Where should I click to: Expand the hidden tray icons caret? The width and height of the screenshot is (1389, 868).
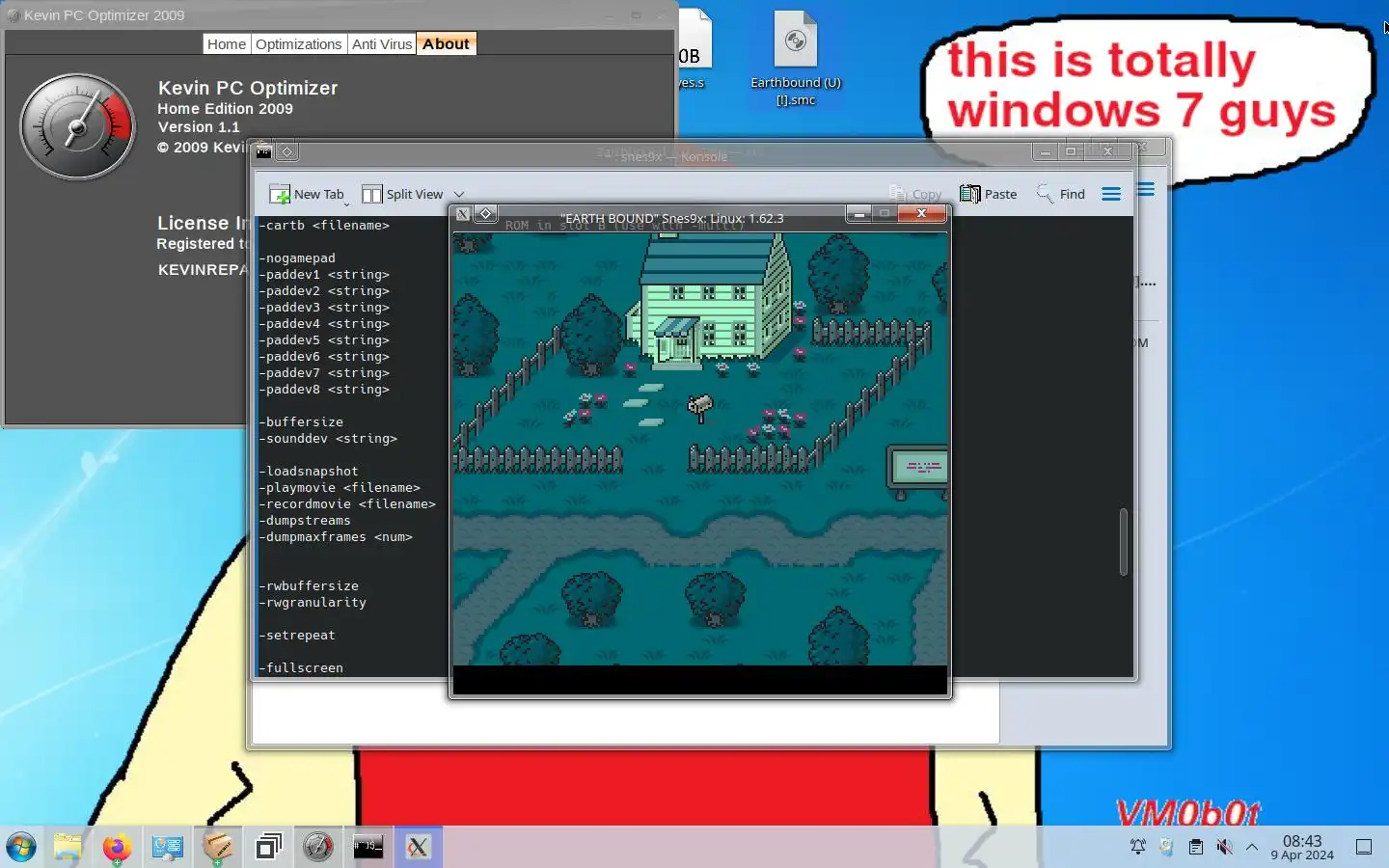point(1252,847)
